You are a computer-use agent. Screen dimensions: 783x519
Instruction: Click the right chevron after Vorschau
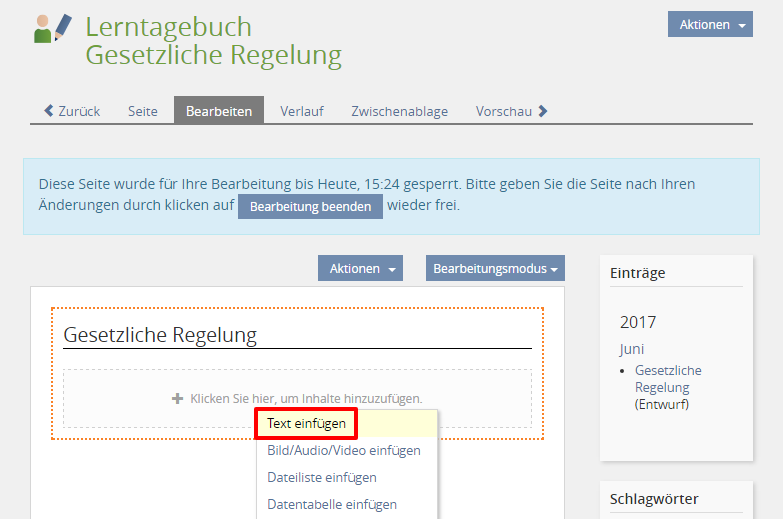(543, 111)
